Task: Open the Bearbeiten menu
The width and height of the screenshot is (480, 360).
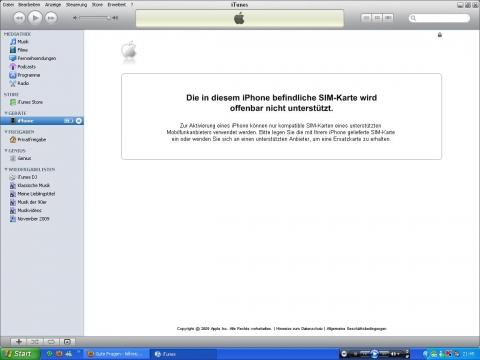Action: 29,5
